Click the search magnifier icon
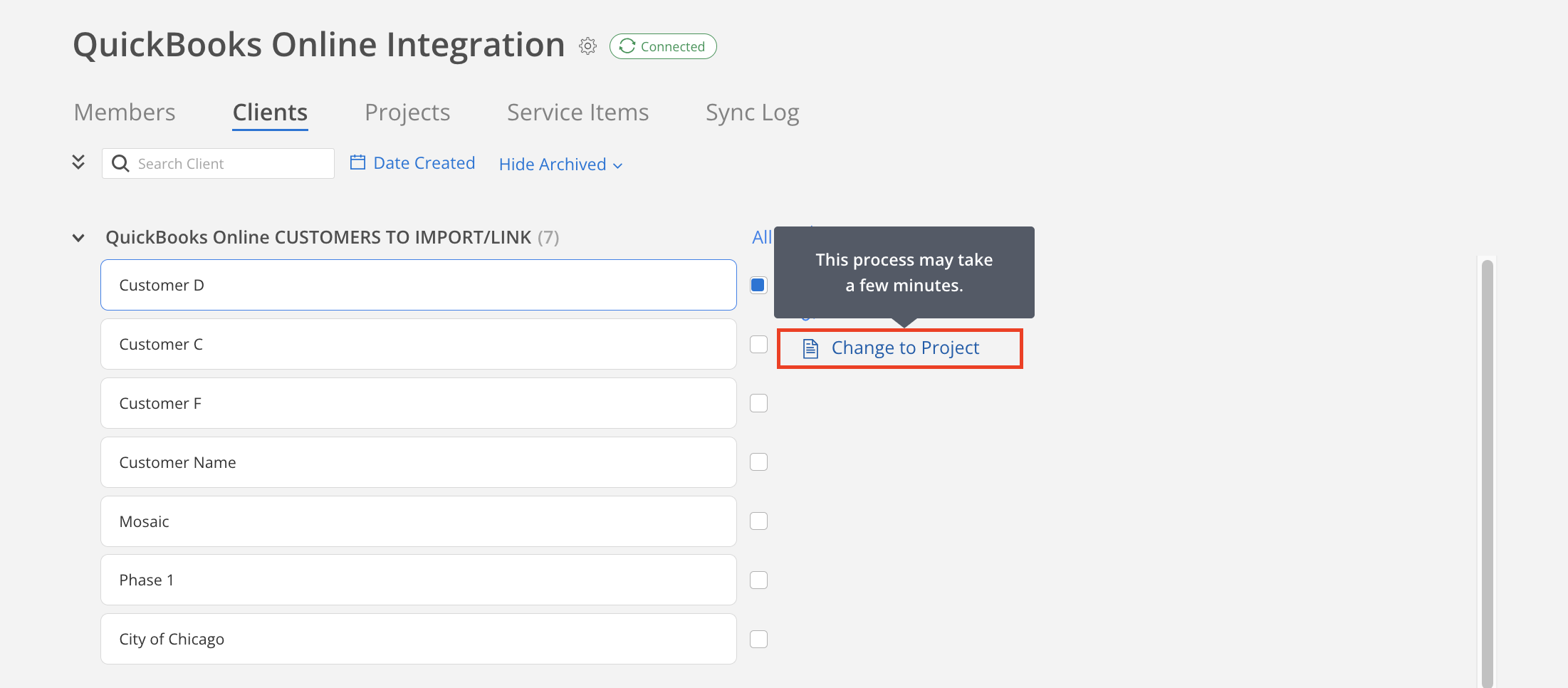The width and height of the screenshot is (1568, 688). [121, 164]
